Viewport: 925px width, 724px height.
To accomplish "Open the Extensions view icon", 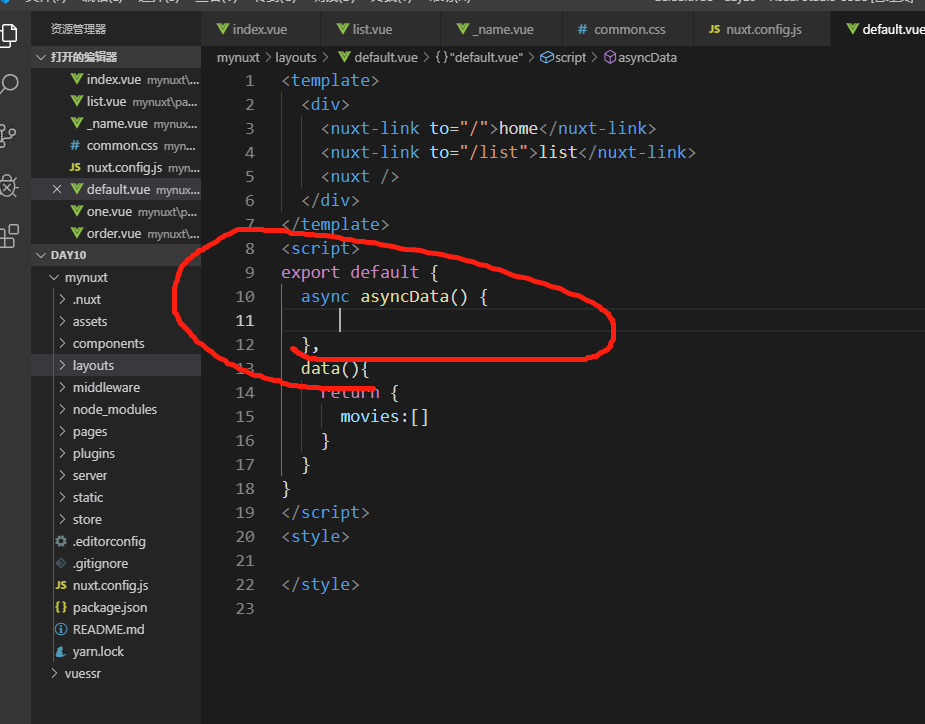I will pos(9,236).
